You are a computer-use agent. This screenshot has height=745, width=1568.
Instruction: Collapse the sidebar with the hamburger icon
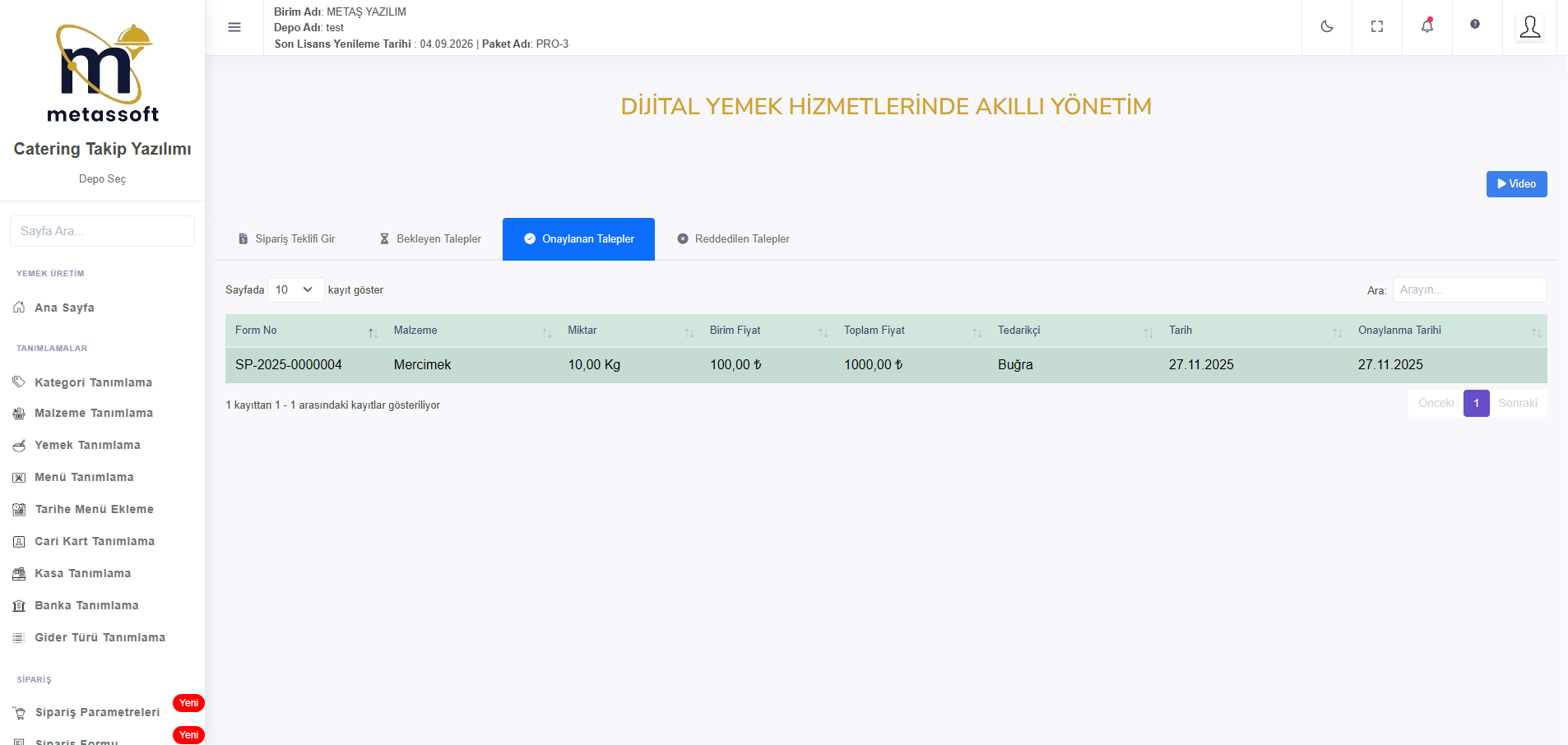(x=234, y=27)
